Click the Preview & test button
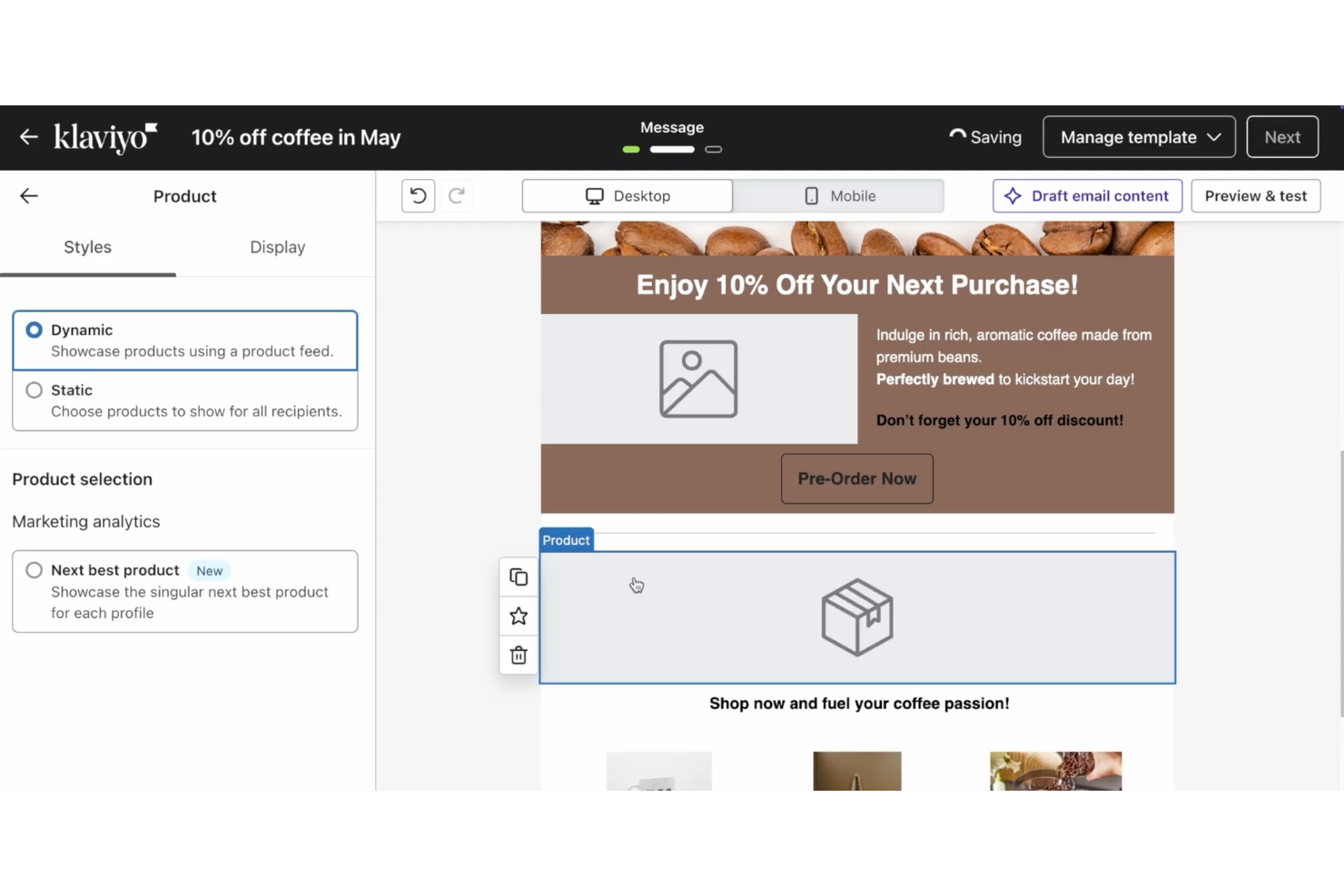The height and width of the screenshot is (896, 1344). coord(1255,195)
